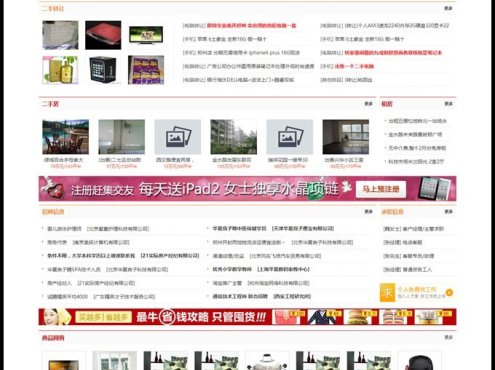Open the white window curtain group-buy thumbnail

click(115, 361)
